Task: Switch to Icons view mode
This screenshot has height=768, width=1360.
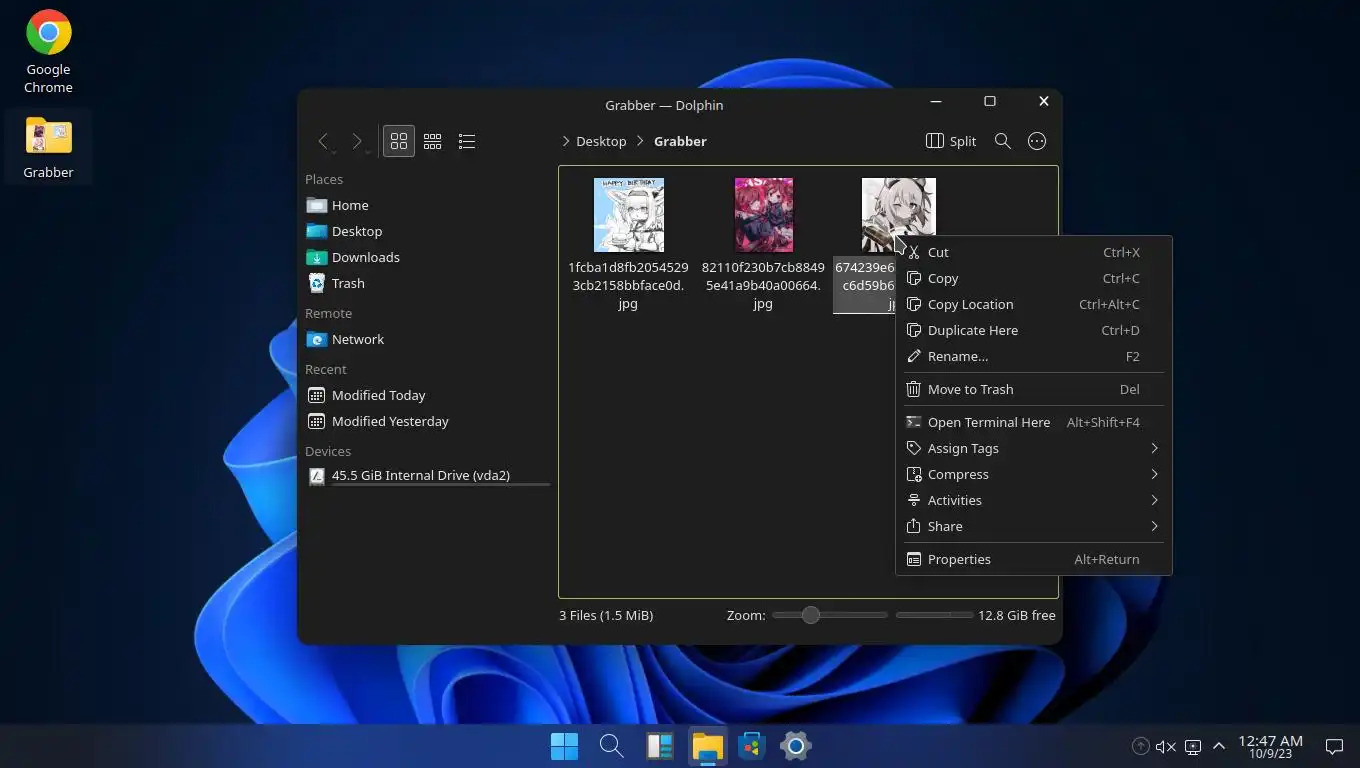Action: click(398, 141)
